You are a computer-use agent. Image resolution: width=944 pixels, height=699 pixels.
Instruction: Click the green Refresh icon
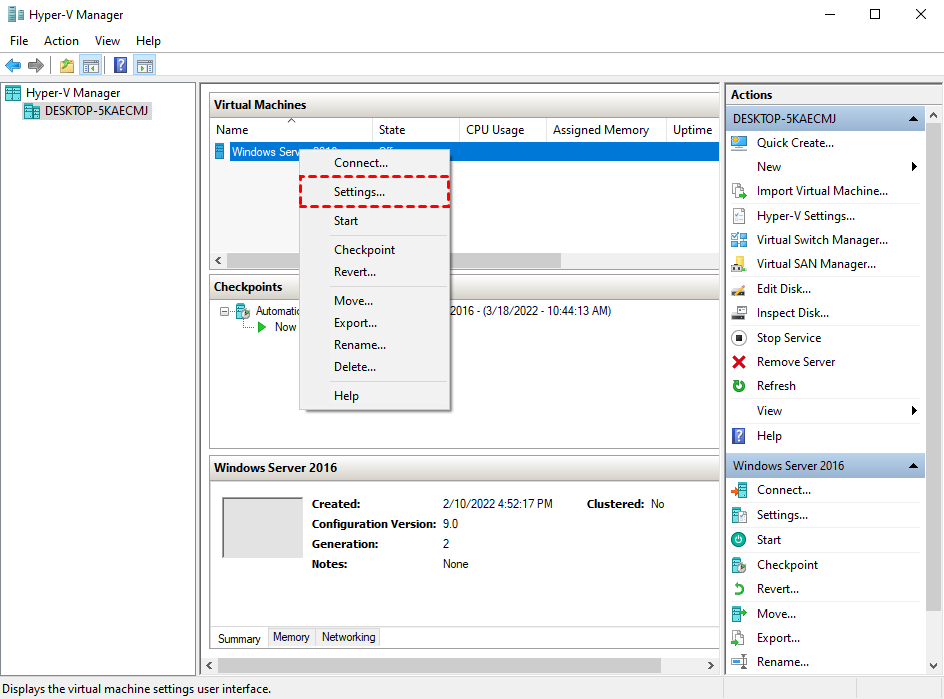(x=739, y=386)
